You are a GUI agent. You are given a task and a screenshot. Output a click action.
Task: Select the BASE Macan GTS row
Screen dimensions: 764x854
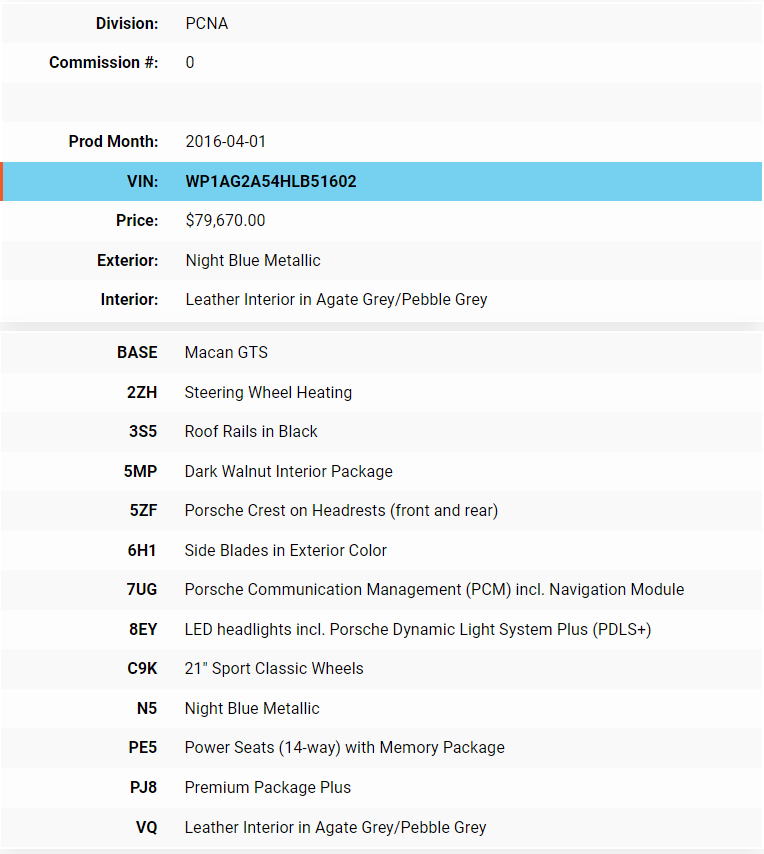[x=226, y=353]
